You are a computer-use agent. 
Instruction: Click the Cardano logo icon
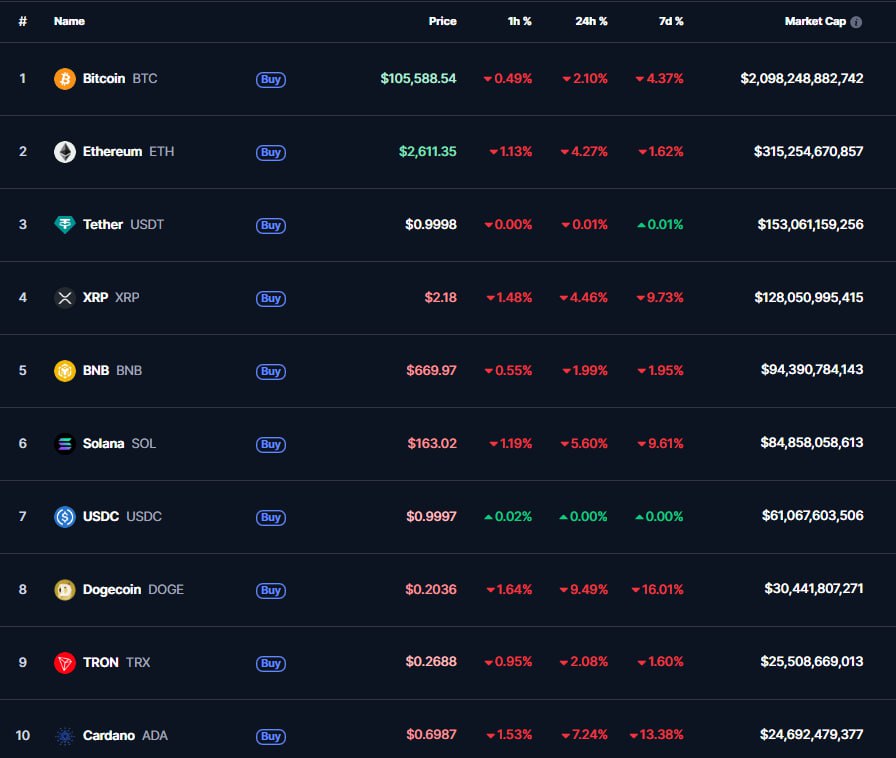pos(65,736)
